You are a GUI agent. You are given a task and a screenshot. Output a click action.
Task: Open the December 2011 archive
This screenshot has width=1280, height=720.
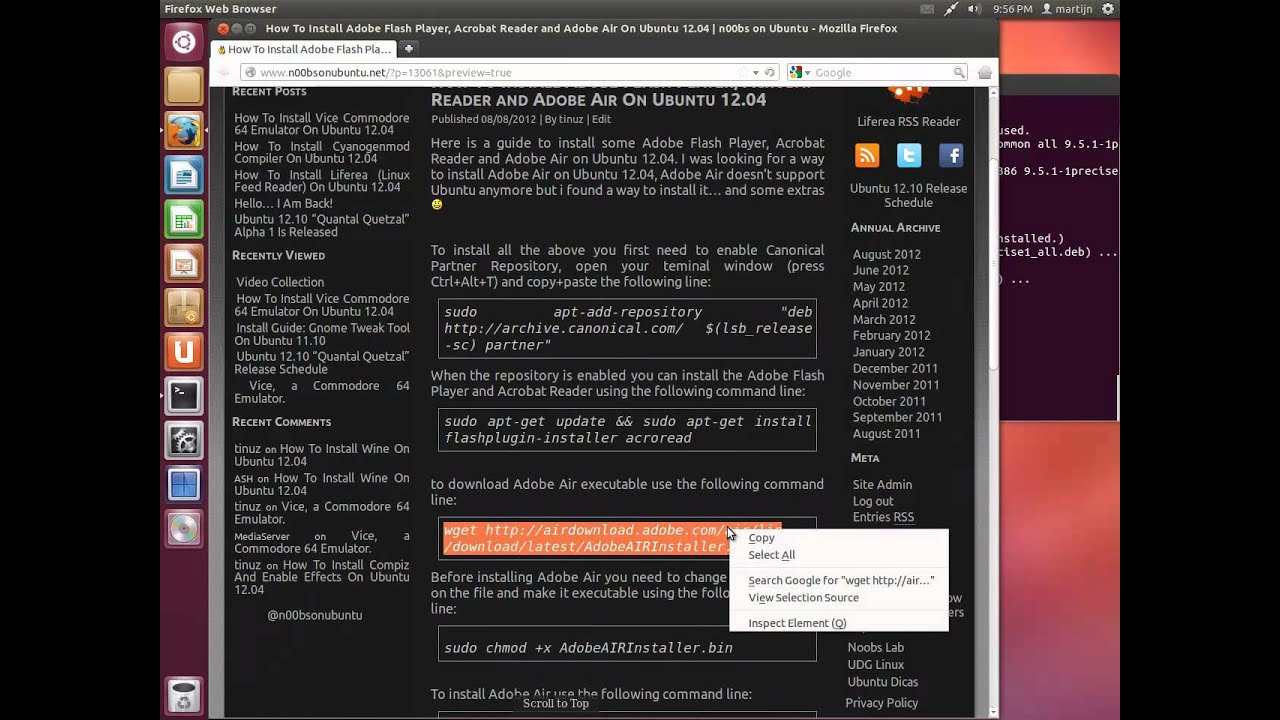(x=896, y=368)
